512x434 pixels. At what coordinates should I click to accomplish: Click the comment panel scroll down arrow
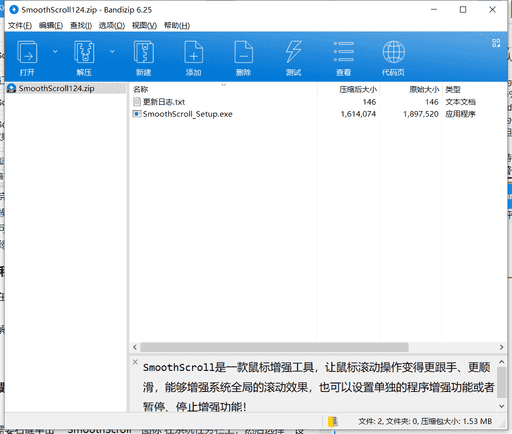[502, 406]
